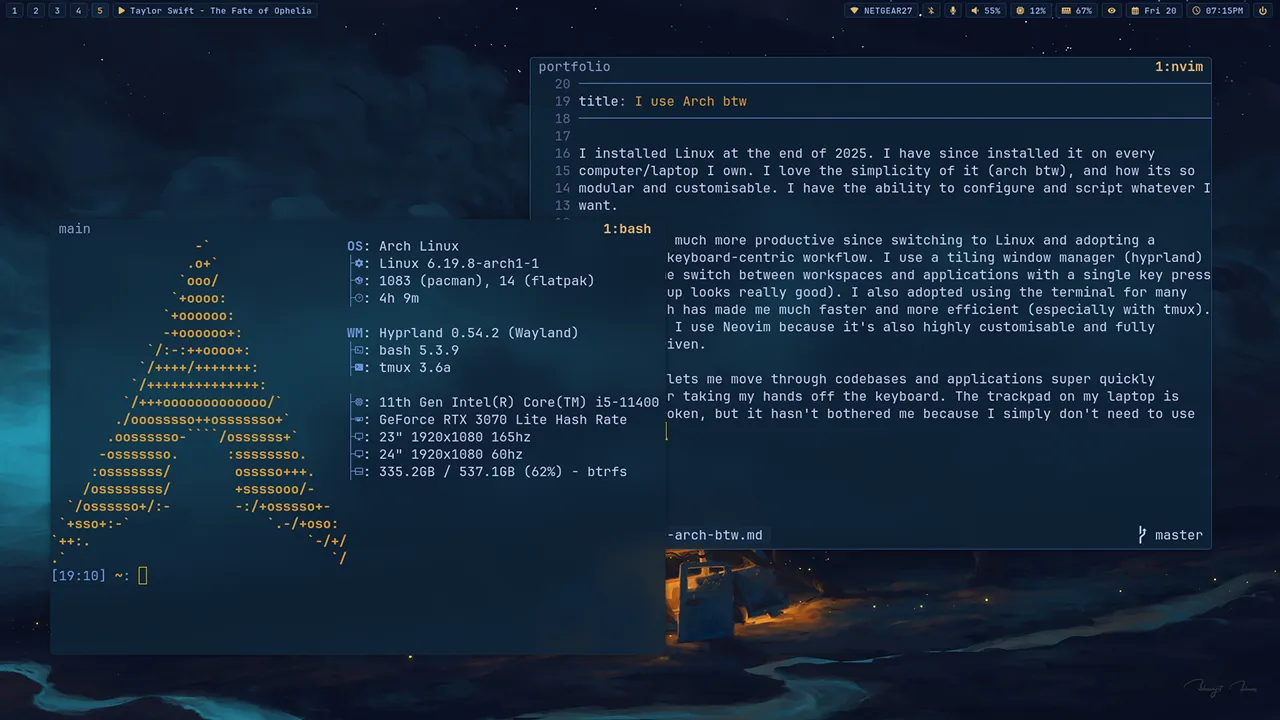Click the play icon next to the Taylor Swift track

point(120,11)
